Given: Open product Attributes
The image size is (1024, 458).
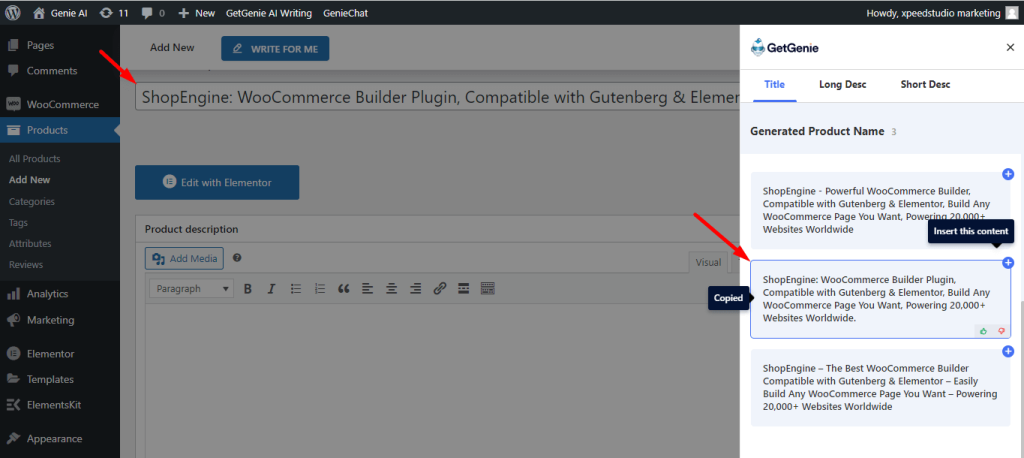Looking at the screenshot, I should [x=30, y=244].
